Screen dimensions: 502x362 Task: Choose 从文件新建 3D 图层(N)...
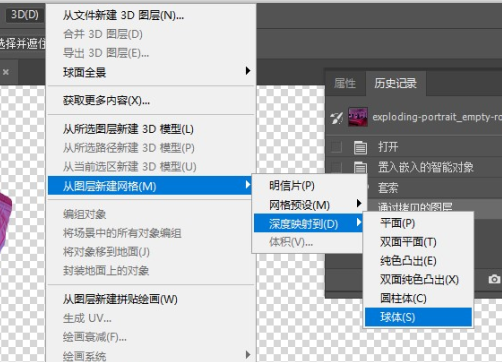tap(151, 15)
